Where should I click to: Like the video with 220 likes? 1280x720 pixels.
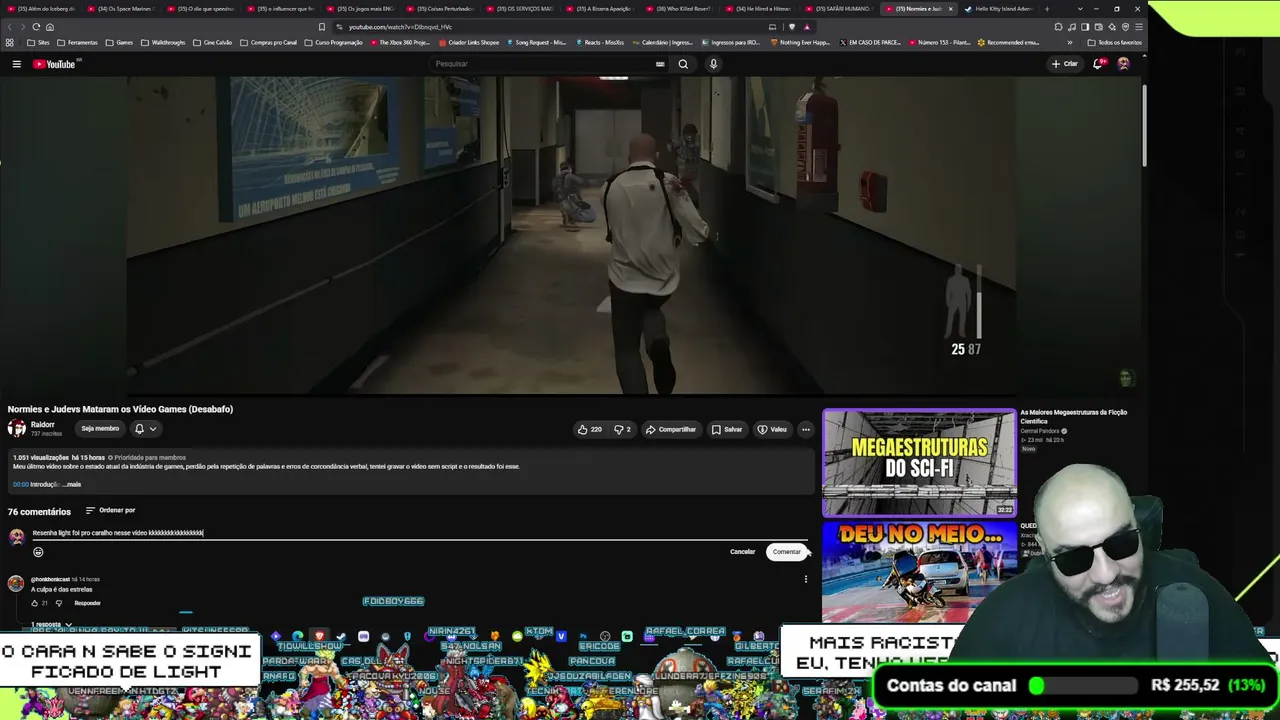coord(589,429)
